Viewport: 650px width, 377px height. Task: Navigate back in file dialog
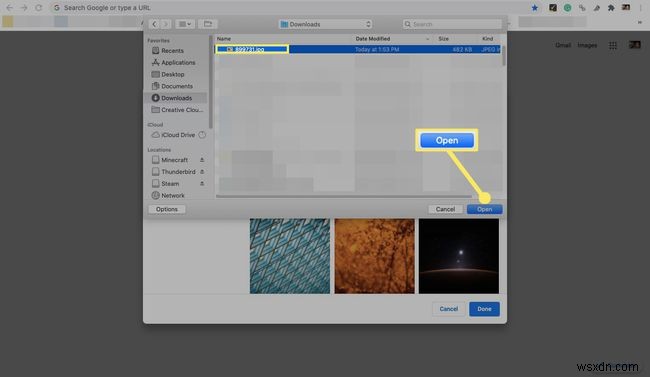154,24
